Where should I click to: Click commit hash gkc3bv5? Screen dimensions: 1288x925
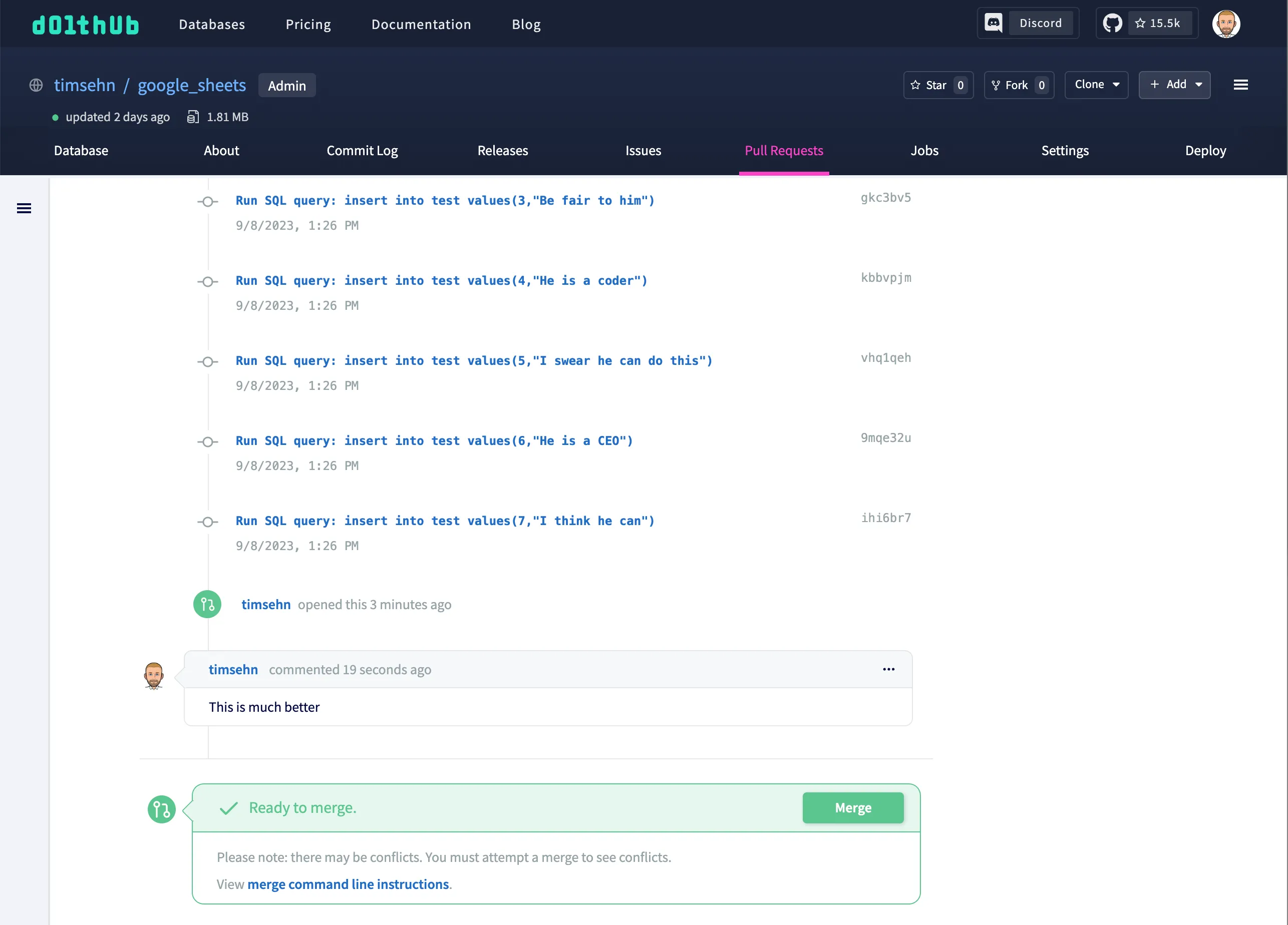[885, 198]
